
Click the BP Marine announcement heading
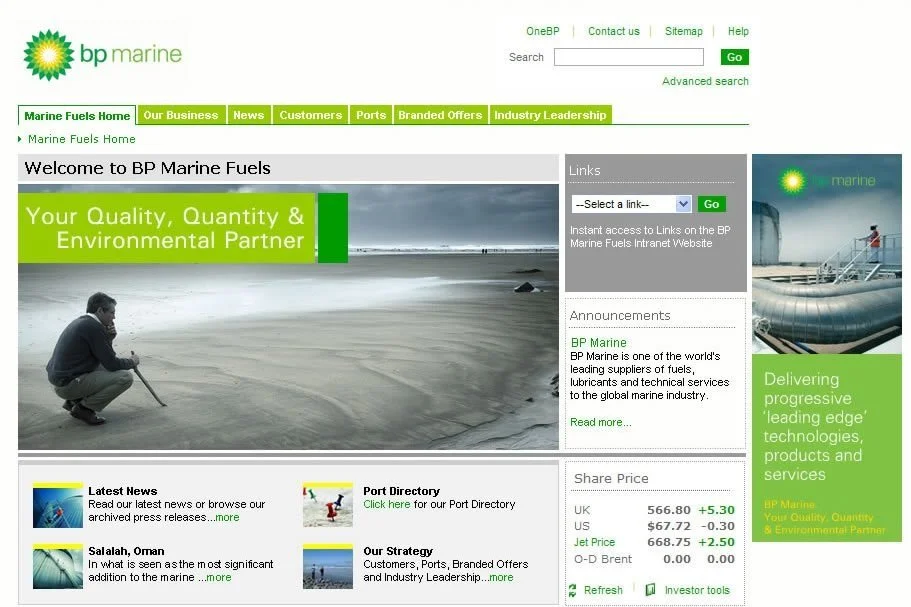(x=598, y=343)
